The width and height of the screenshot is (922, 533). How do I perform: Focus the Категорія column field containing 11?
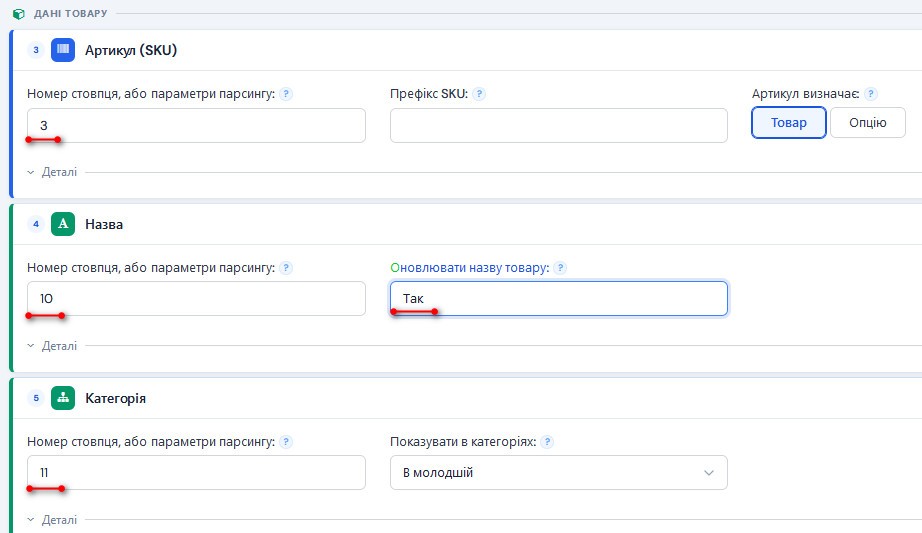pos(196,472)
